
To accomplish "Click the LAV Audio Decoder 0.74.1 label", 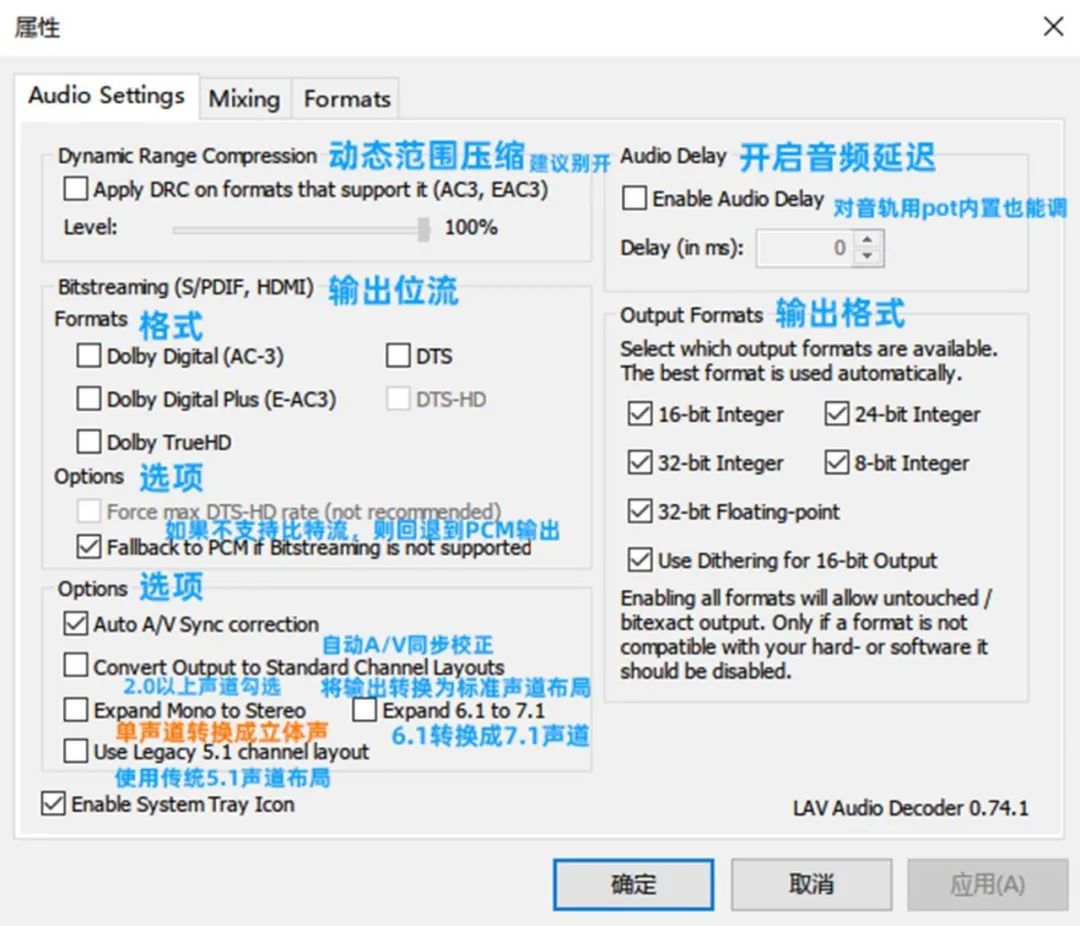I will pyautogui.click(x=911, y=807).
